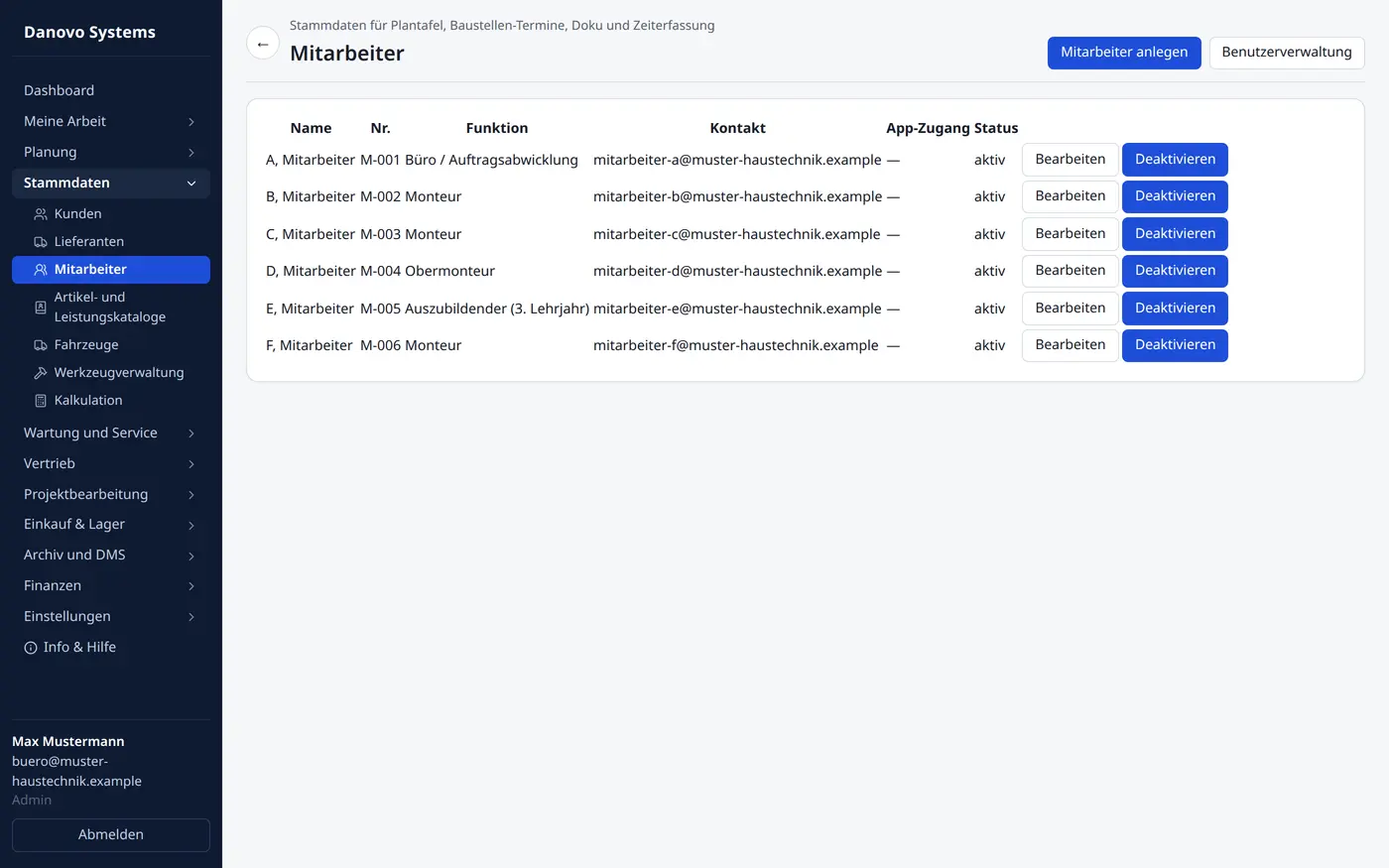Click the Status column header
This screenshot has height=868, width=1389.
(996, 128)
